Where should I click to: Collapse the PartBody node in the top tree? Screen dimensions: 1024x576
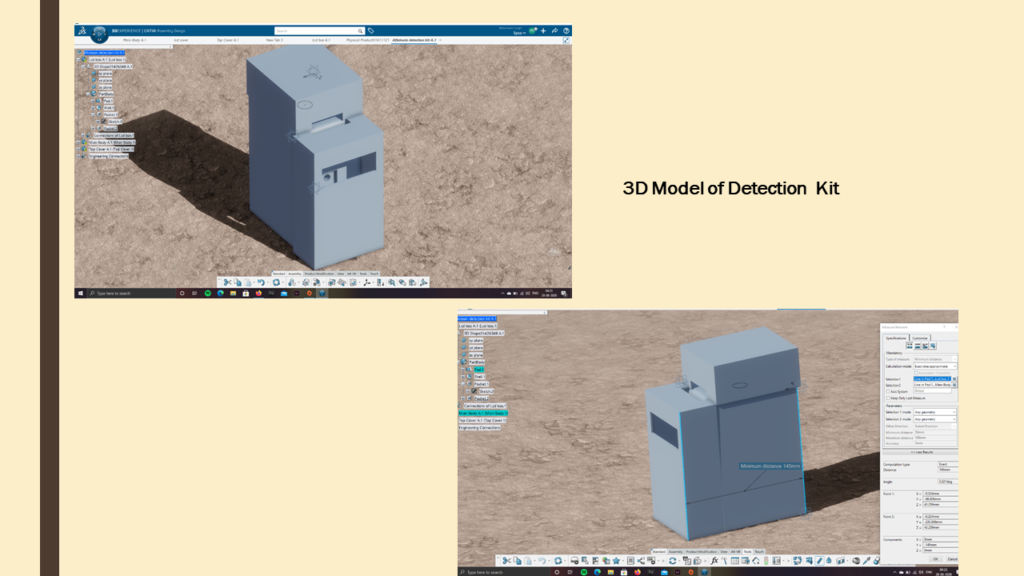(x=88, y=94)
